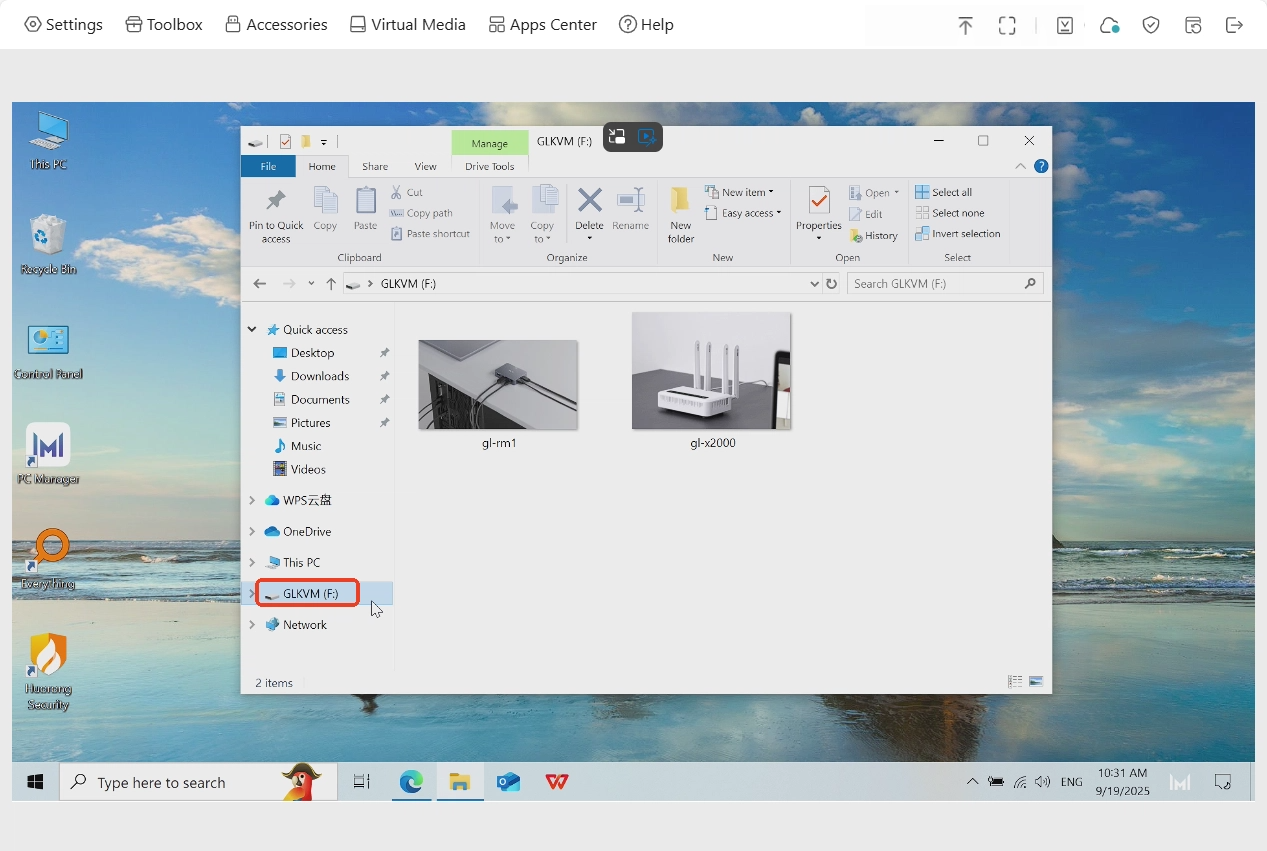Open the New item dropdown
This screenshot has height=851, width=1267.
click(x=740, y=192)
